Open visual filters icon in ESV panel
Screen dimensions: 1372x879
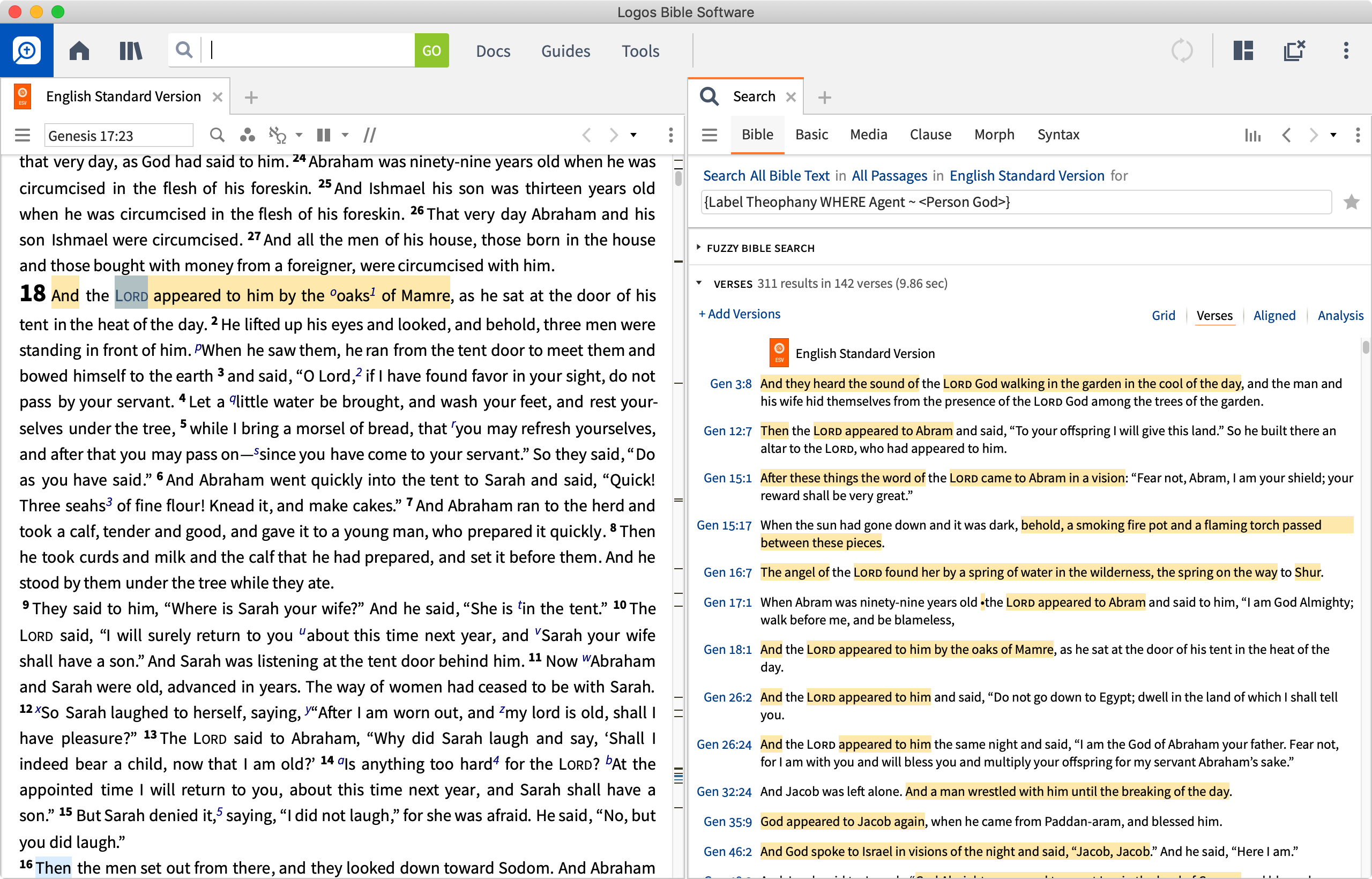coord(247,135)
